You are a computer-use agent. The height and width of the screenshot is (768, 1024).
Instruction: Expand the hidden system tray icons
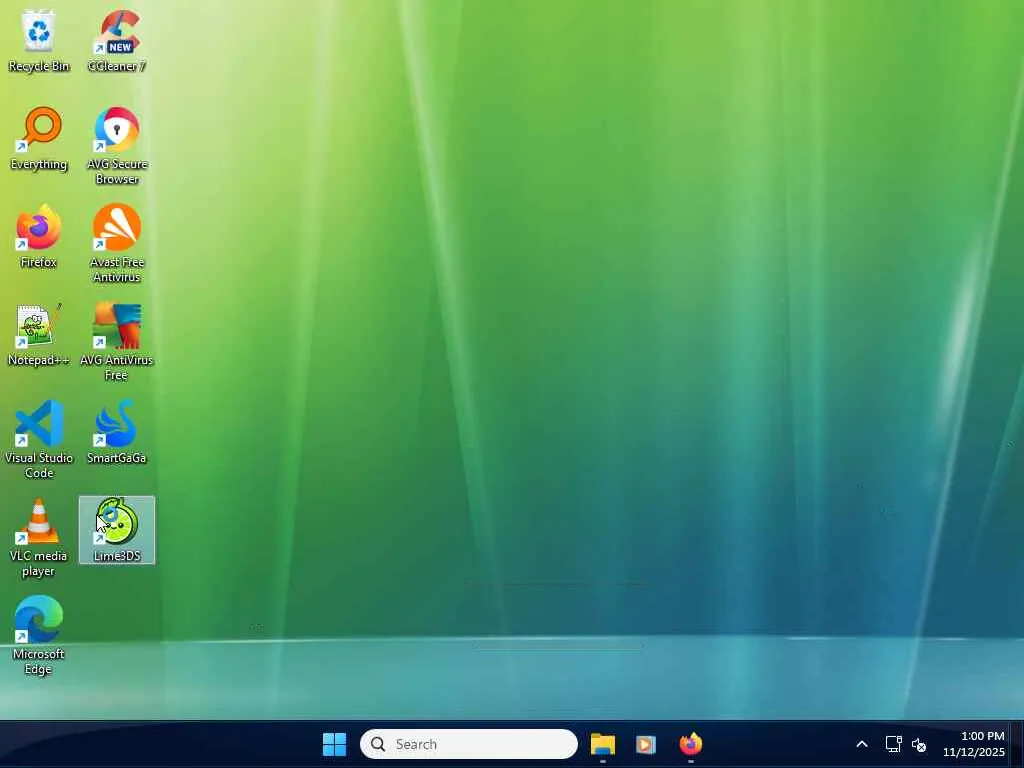pyautogui.click(x=862, y=744)
